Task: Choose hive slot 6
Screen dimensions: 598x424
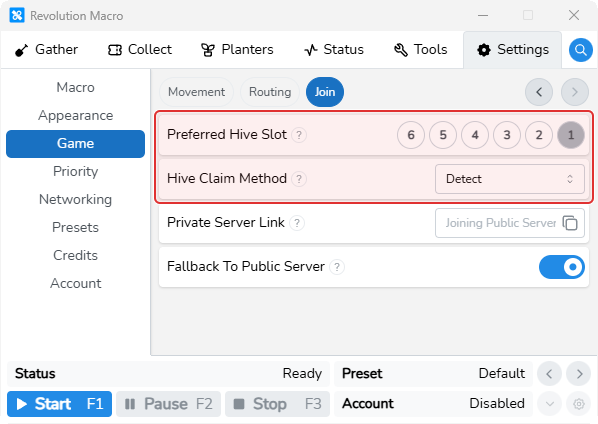Action: pyautogui.click(x=411, y=135)
